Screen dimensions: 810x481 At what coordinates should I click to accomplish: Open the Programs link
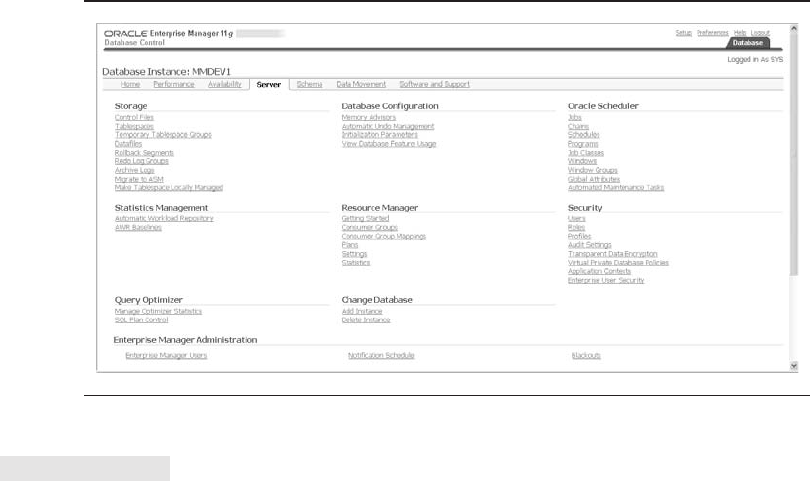tap(583, 144)
